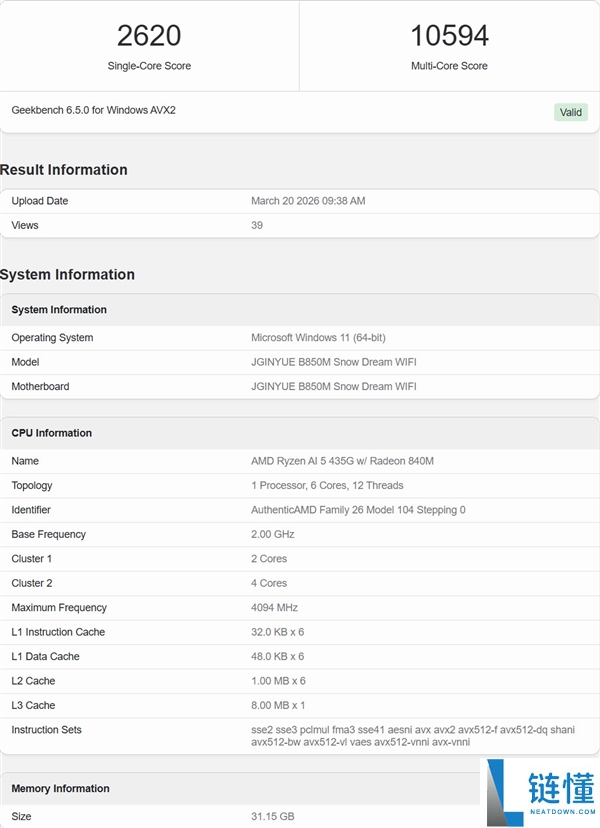This screenshot has height=828, width=600.
Task: Click the memory Size label
Action: tap(21, 816)
